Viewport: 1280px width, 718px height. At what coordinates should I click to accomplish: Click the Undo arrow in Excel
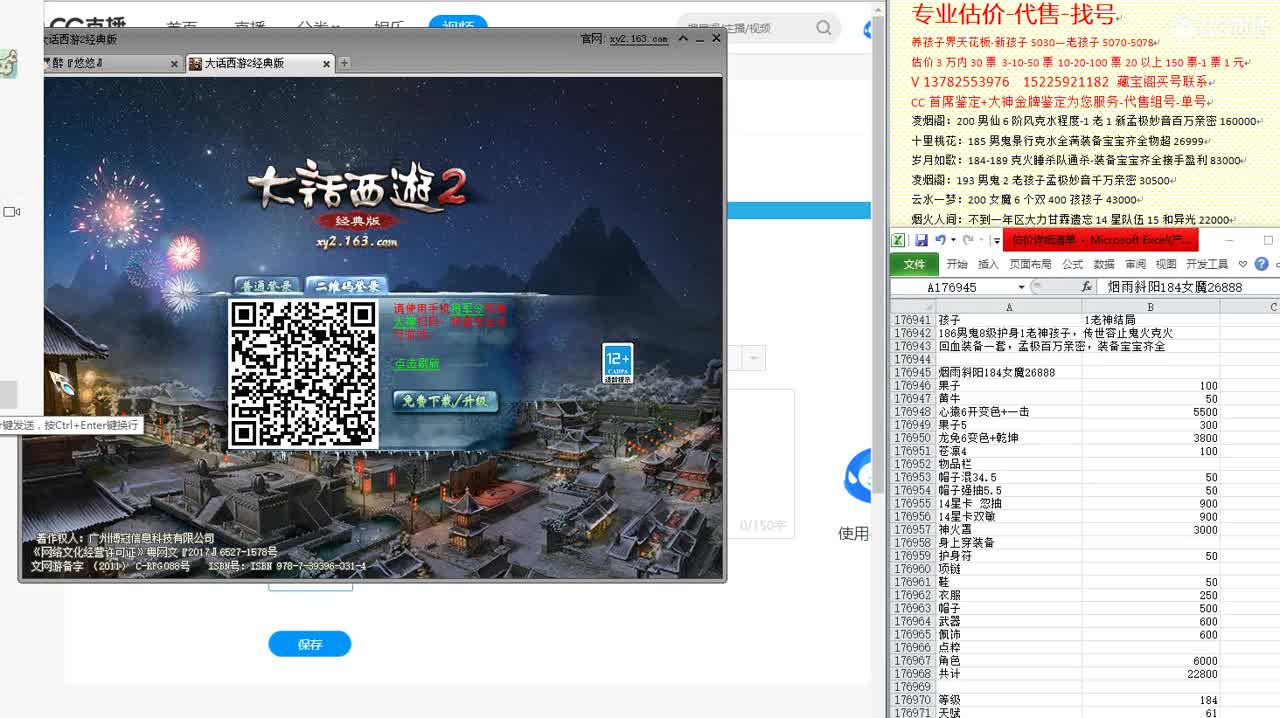coord(940,240)
